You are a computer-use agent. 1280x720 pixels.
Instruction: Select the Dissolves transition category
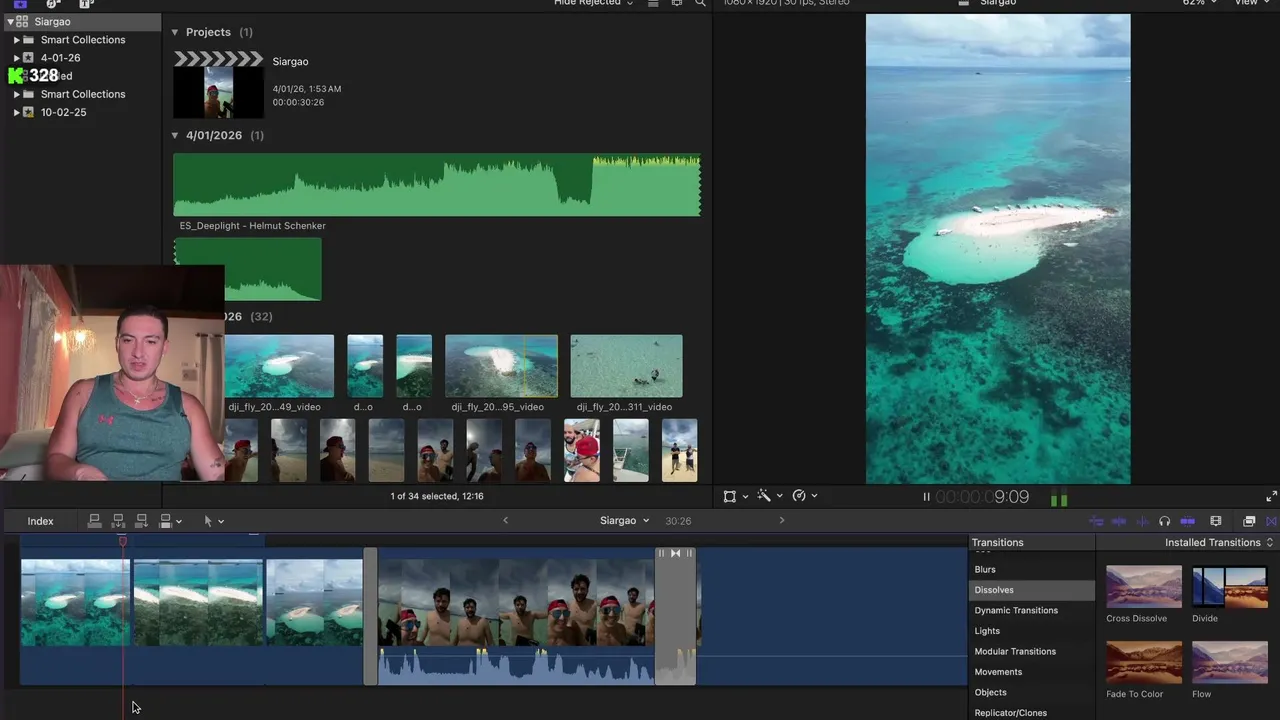(x=1032, y=590)
